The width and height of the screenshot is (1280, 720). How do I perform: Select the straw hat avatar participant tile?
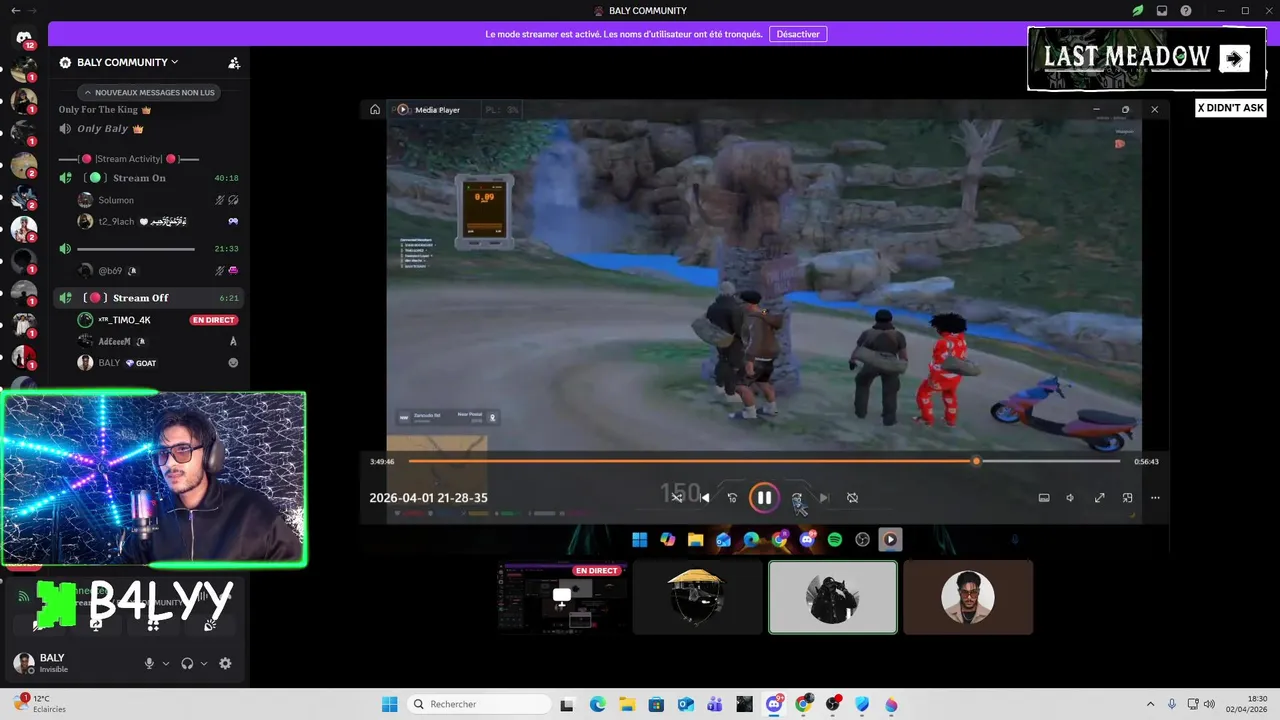click(697, 597)
